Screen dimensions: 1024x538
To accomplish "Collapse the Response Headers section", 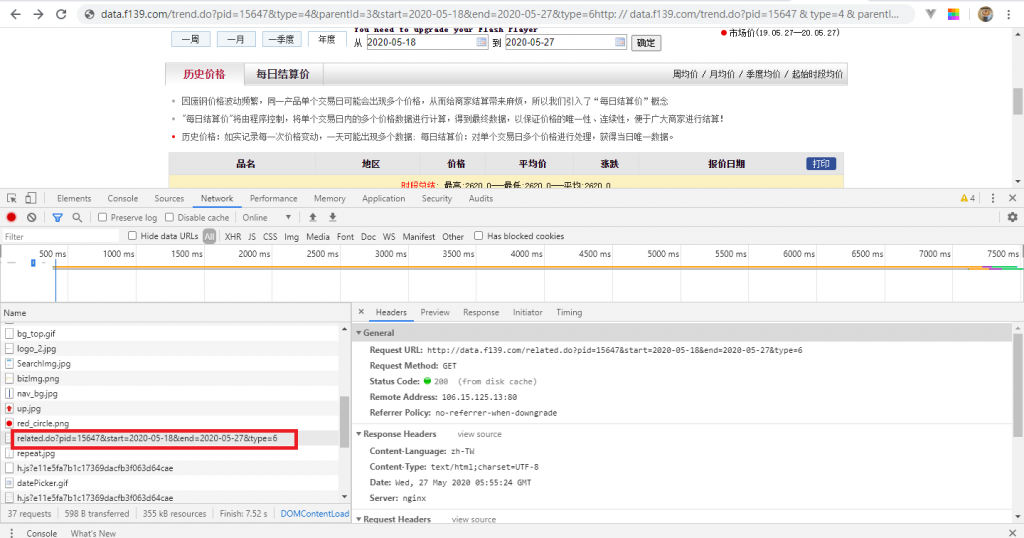I will point(359,434).
